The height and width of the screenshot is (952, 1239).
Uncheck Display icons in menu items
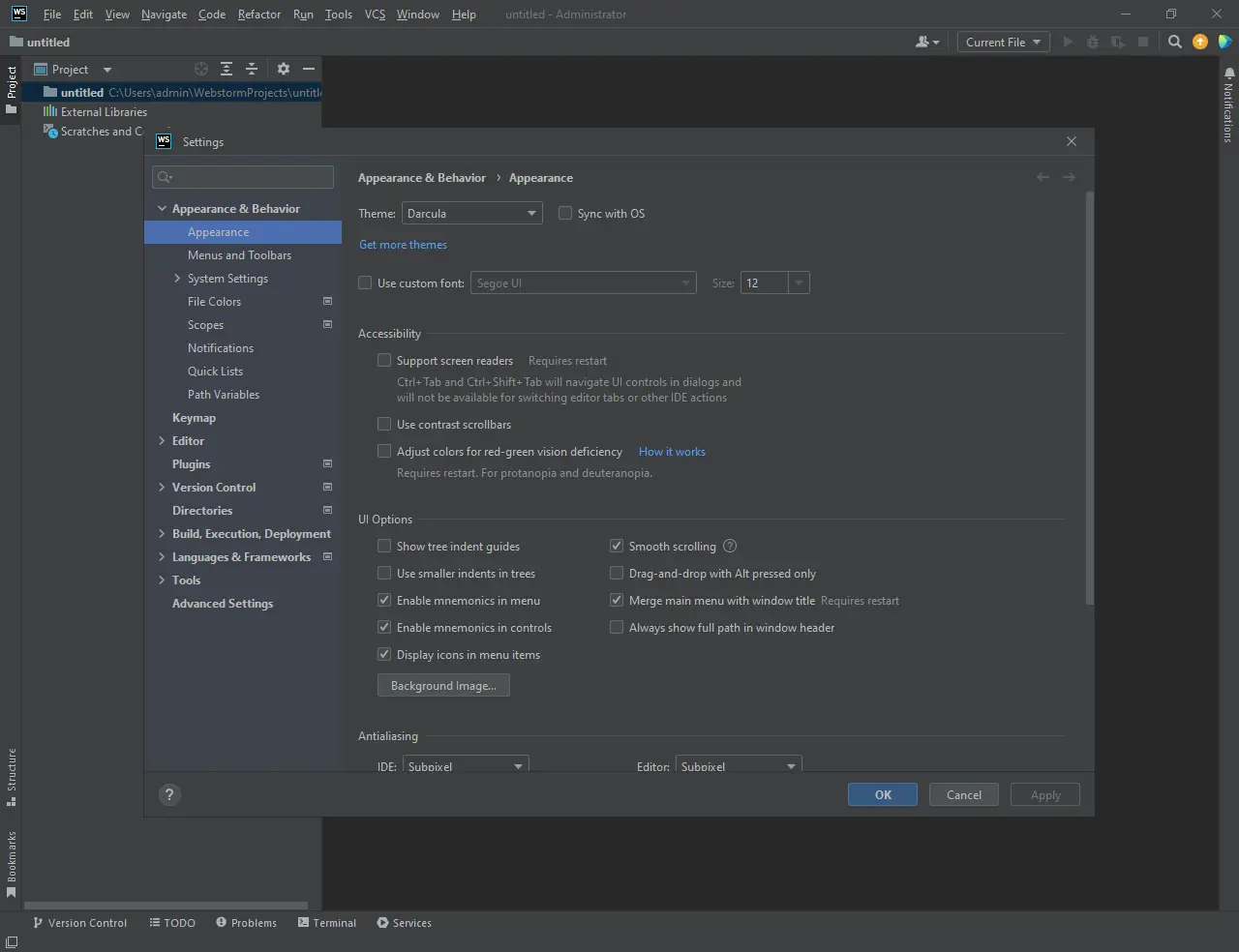[384, 654]
